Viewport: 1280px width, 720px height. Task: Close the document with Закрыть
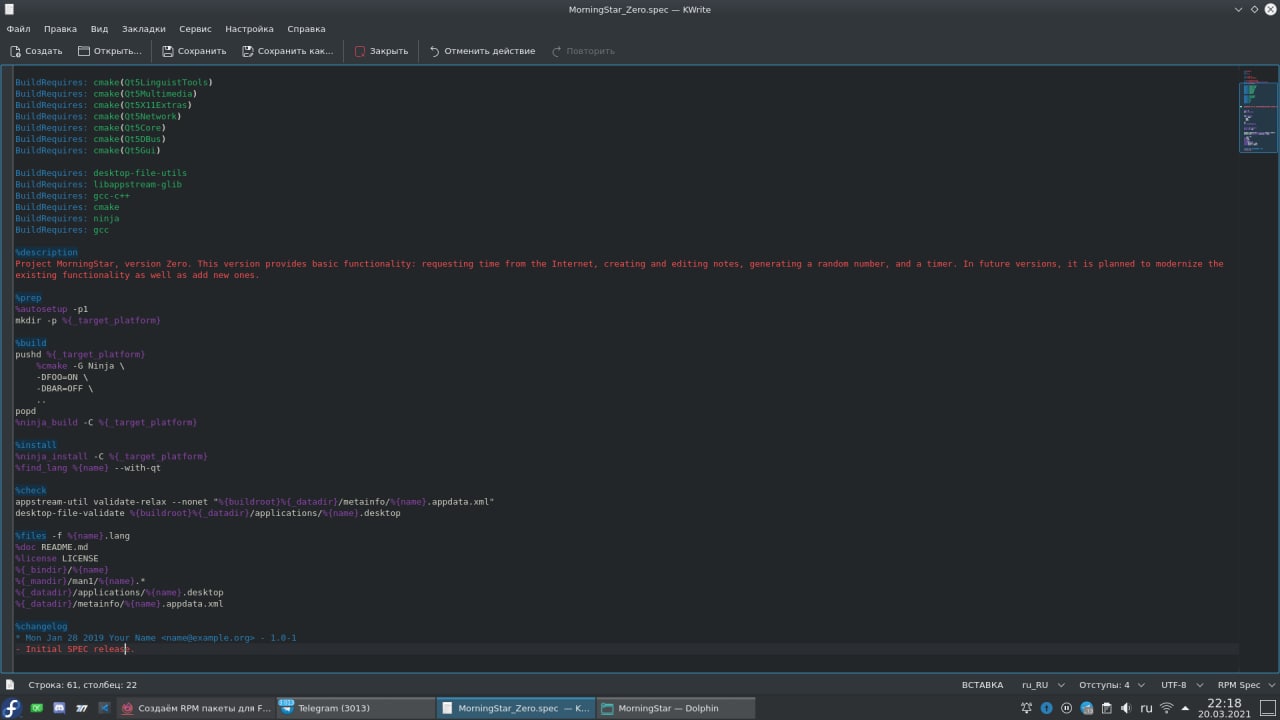pos(381,51)
